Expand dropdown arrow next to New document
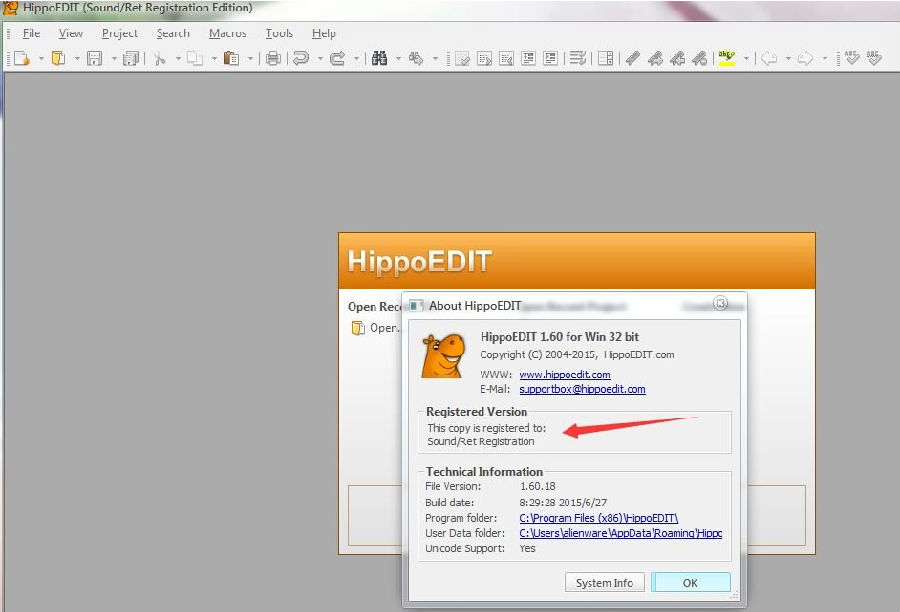Viewport: 900px width, 612px height. point(41,59)
